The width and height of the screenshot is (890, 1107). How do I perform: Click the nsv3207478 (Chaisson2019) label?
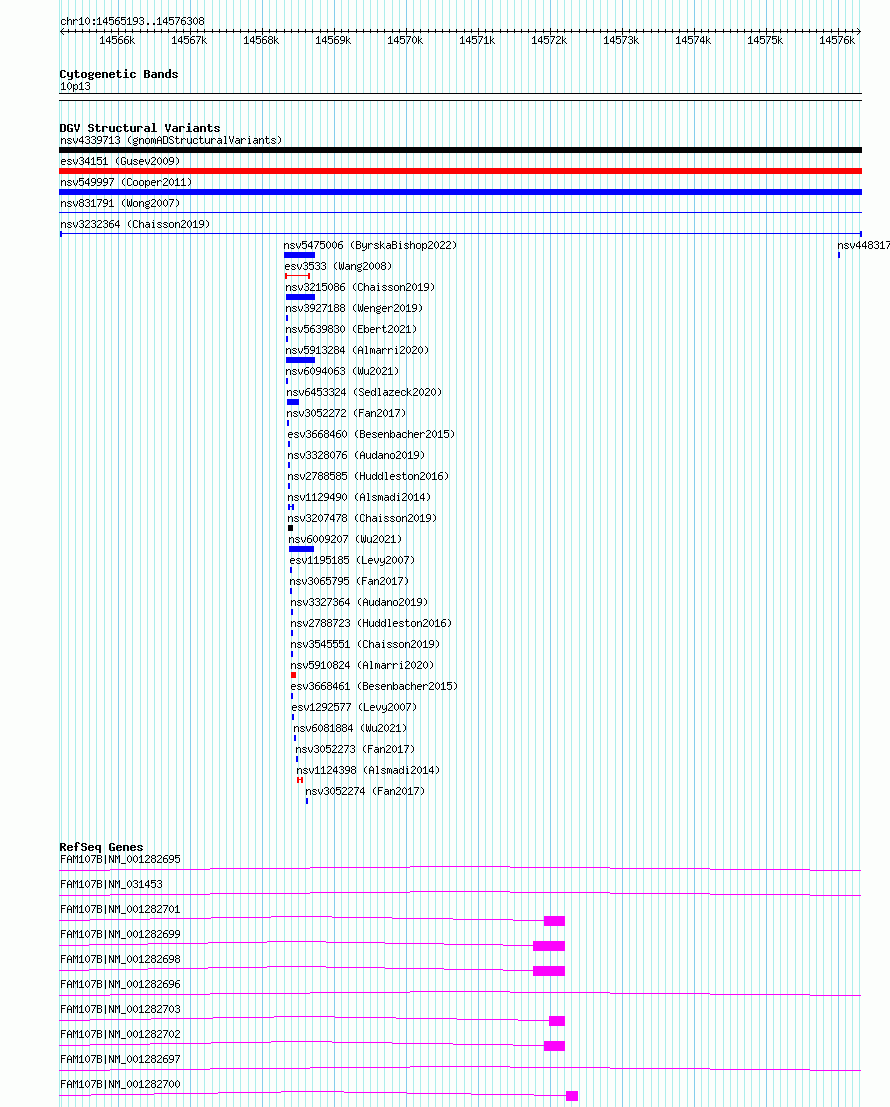point(362,518)
